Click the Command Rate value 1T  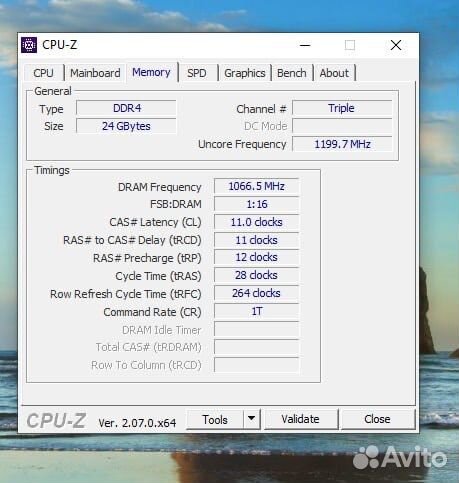click(256, 311)
